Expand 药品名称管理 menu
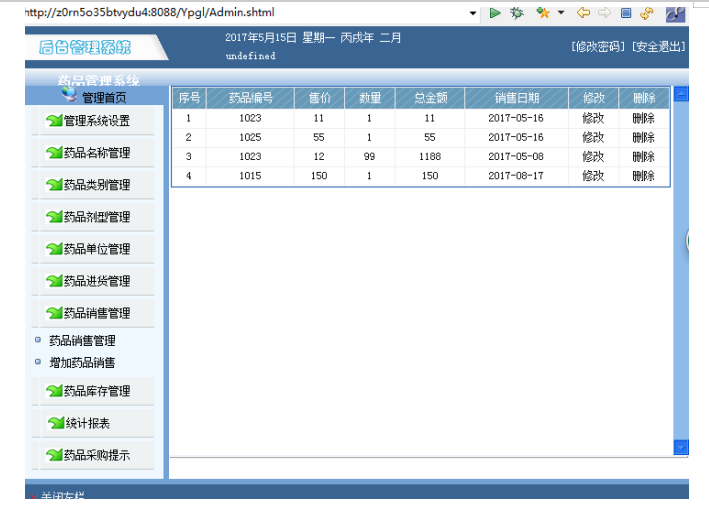The height and width of the screenshot is (506, 709). point(97,153)
